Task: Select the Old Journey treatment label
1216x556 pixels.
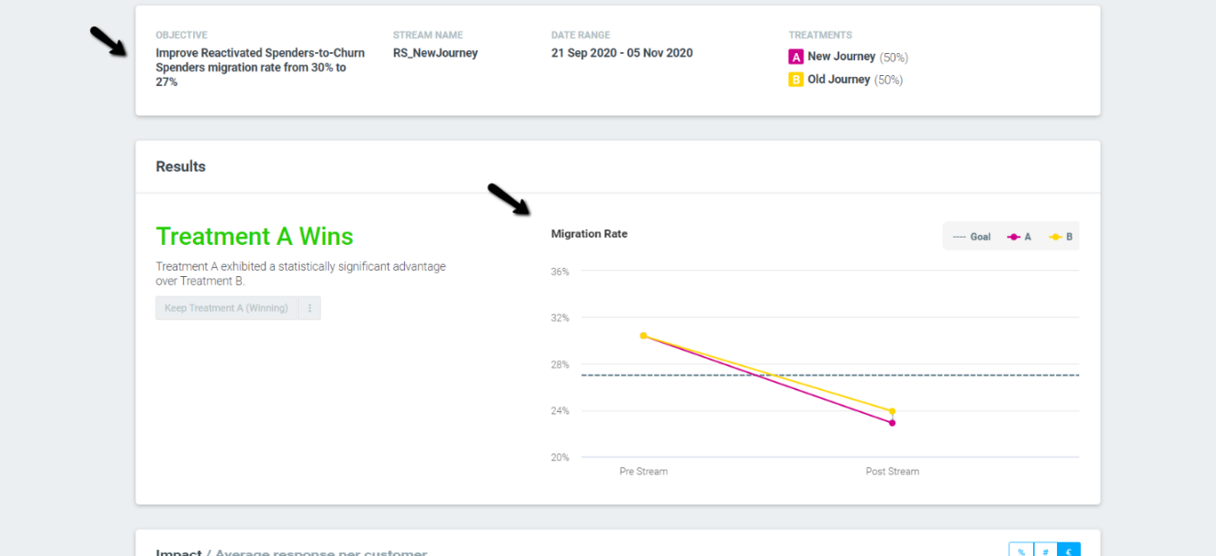Action: 839,80
